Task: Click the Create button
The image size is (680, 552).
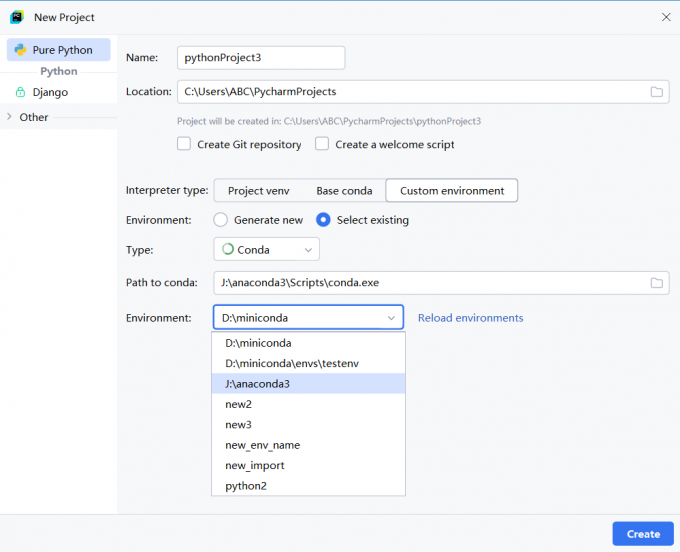Action: (643, 534)
